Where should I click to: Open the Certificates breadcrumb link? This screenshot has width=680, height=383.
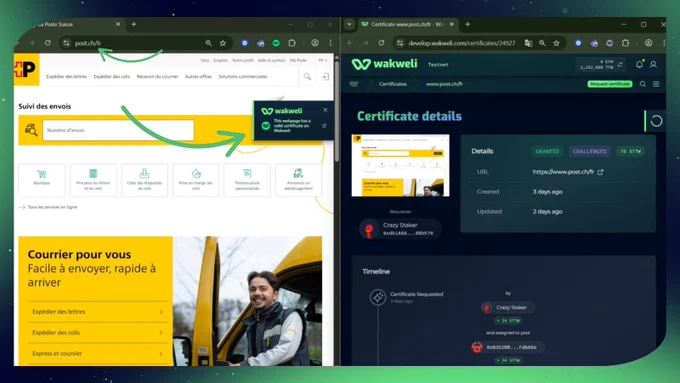coord(393,84)
